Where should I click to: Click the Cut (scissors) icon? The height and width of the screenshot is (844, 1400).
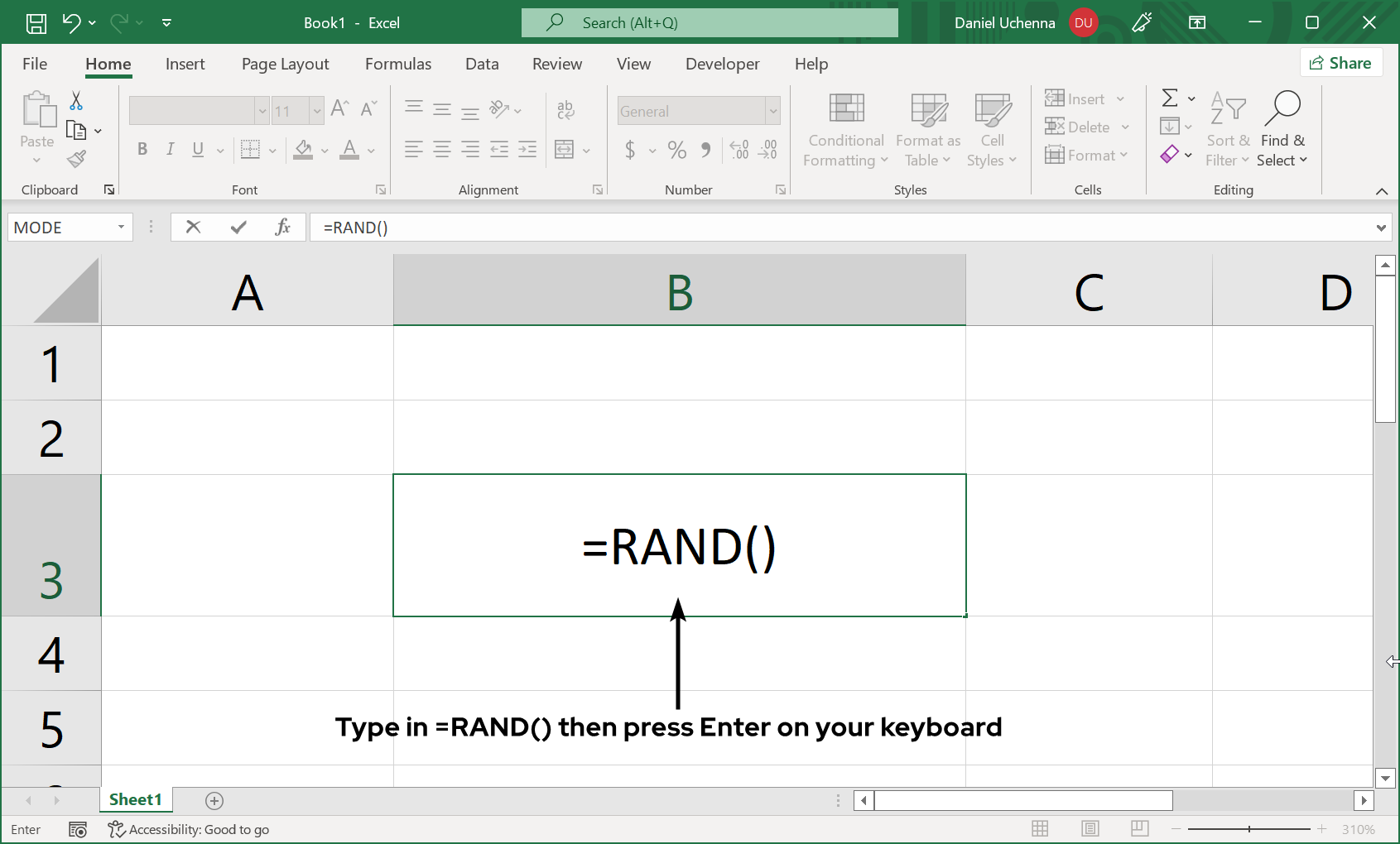point(75,100)
